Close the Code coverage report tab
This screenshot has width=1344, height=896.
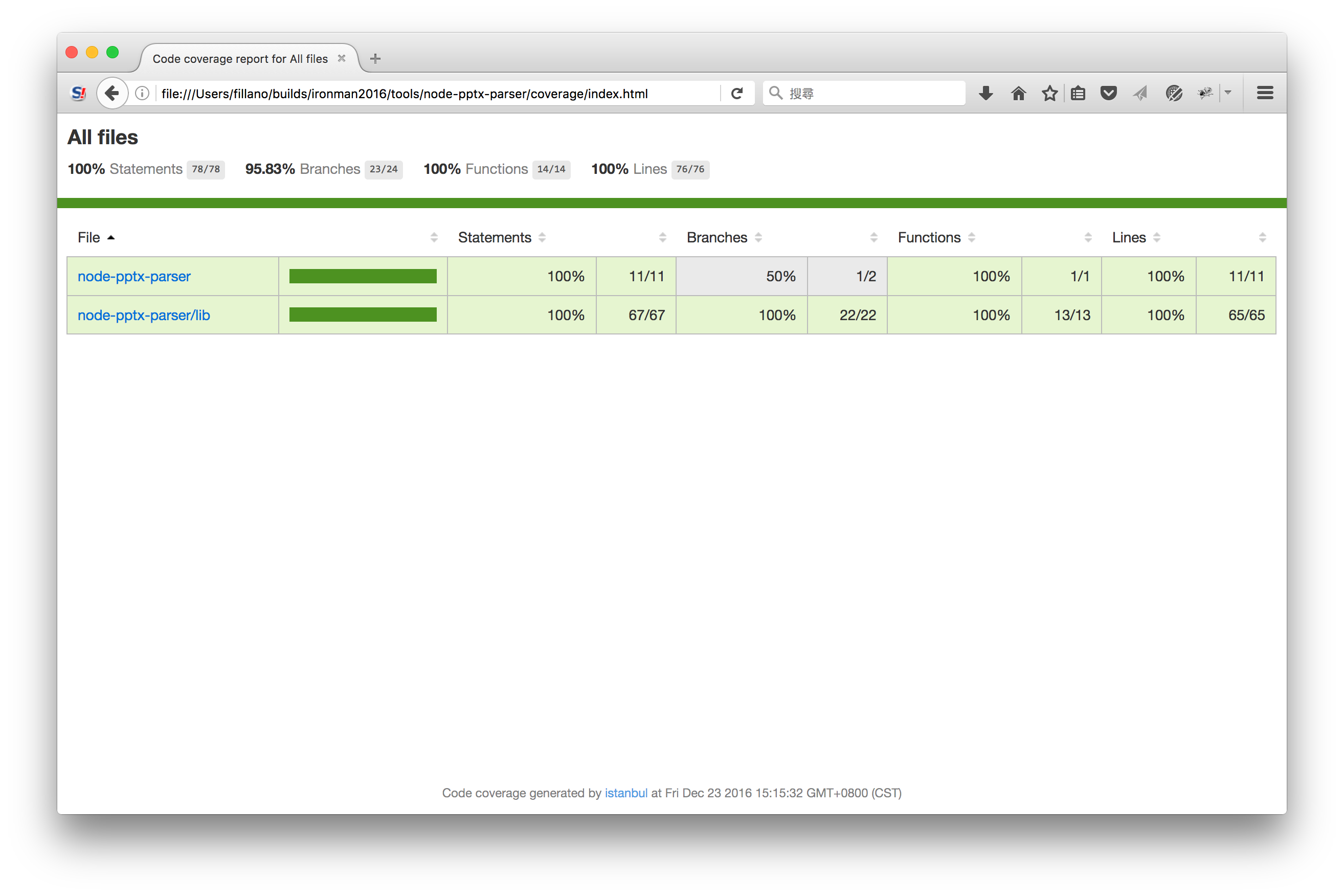pos(342,58)
